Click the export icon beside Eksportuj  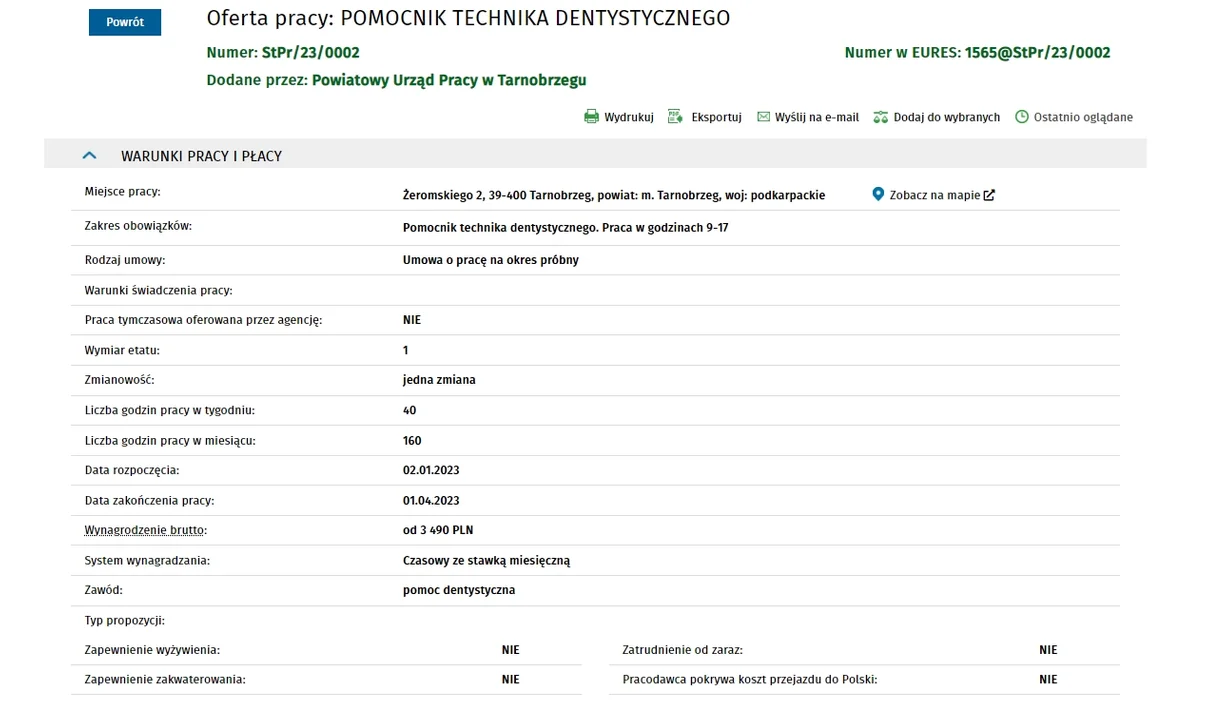pyautogui.click(x=675, y=117)
